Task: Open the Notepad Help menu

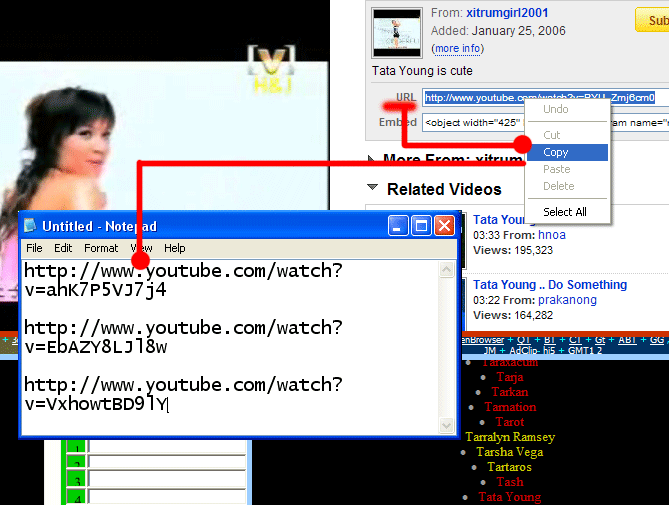Action: tap(175, 248)
